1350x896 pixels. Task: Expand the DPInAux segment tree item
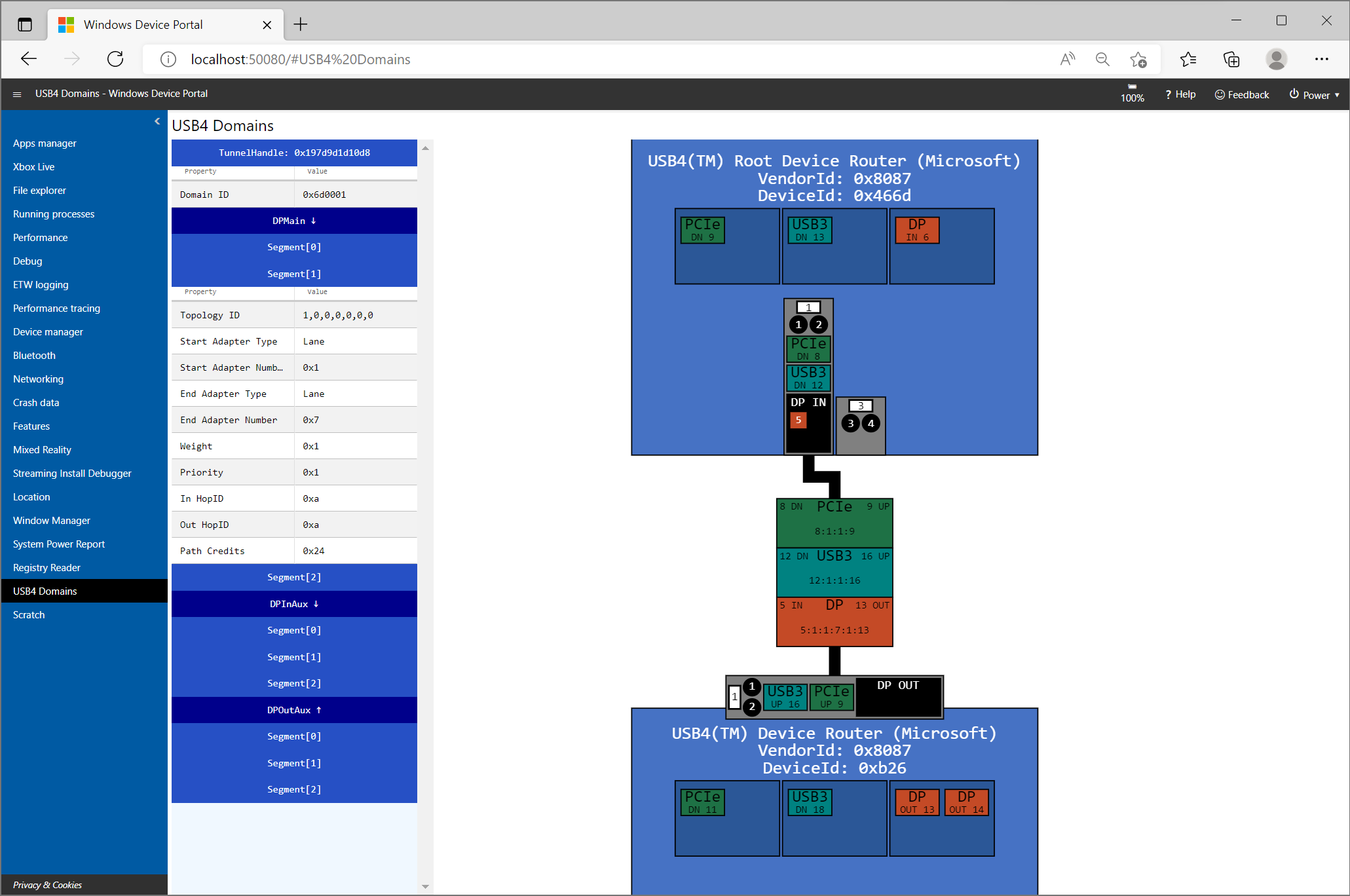tap(295, 603)
